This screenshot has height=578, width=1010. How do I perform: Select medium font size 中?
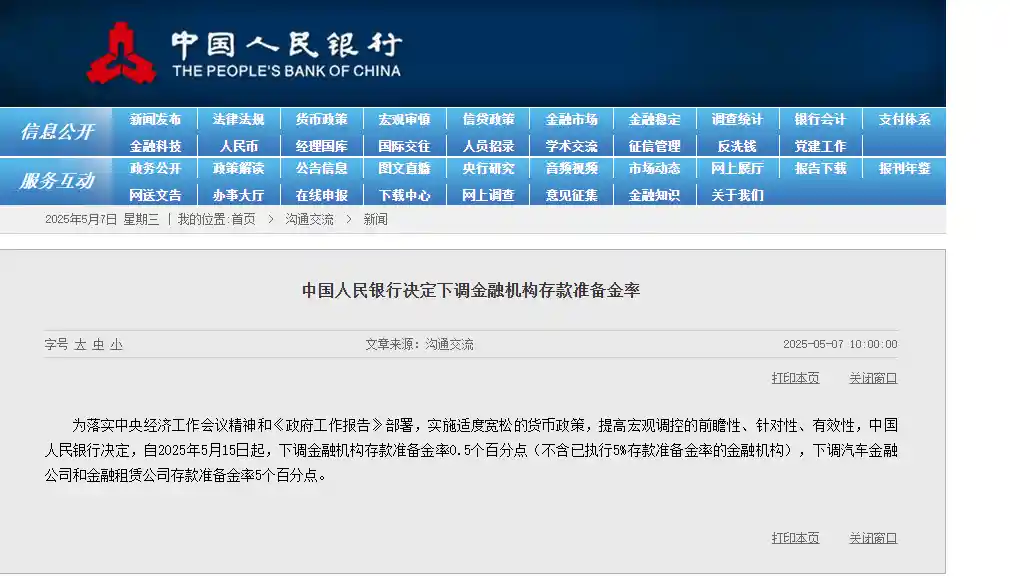click(x=97, y=343)
